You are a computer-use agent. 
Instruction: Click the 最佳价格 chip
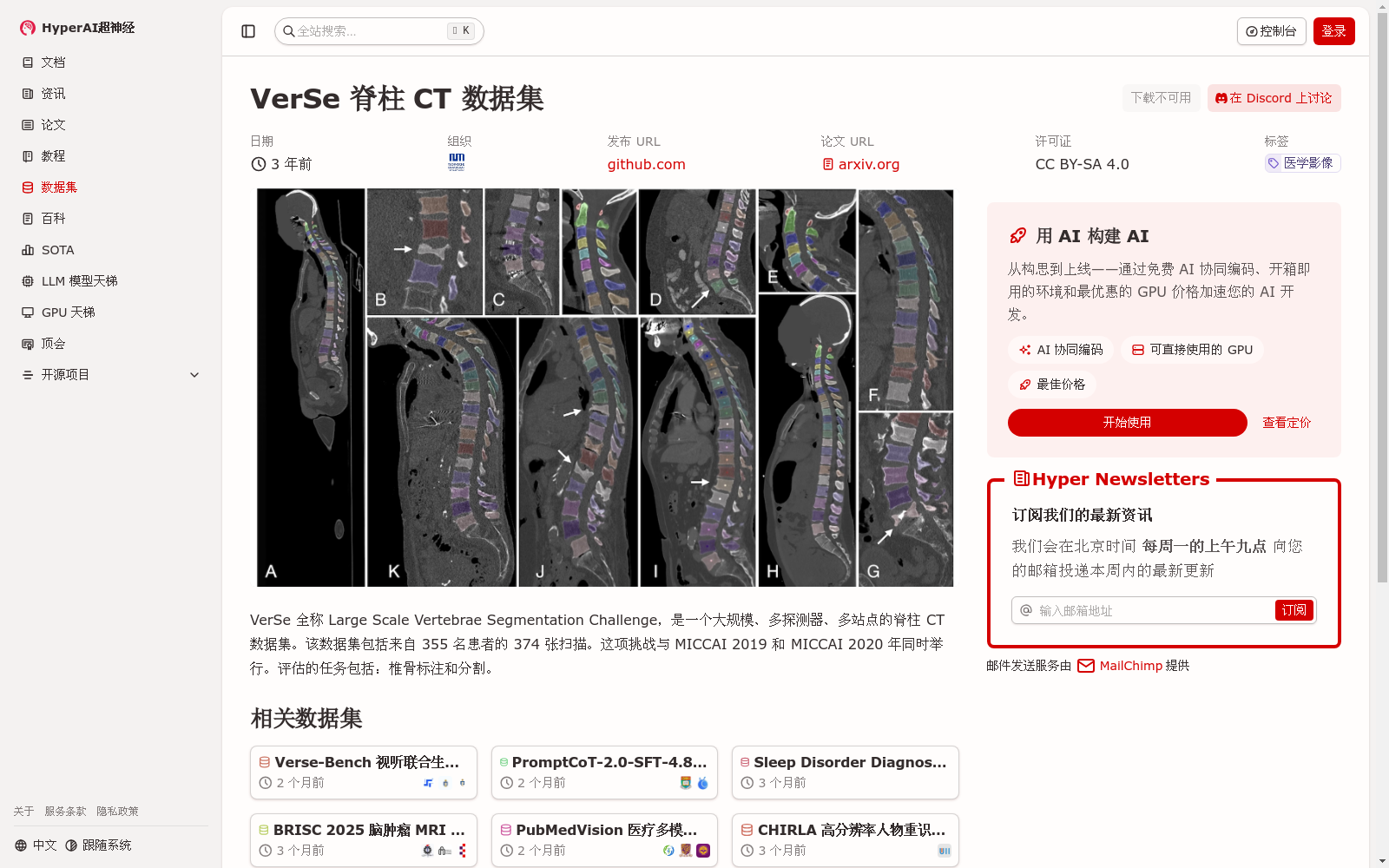coord(1052,385)
